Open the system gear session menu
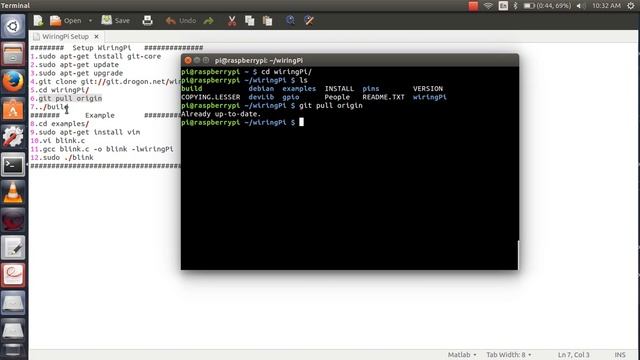This screenshot has height=360, width=640. pyautogui.click(x=631, y=6)
